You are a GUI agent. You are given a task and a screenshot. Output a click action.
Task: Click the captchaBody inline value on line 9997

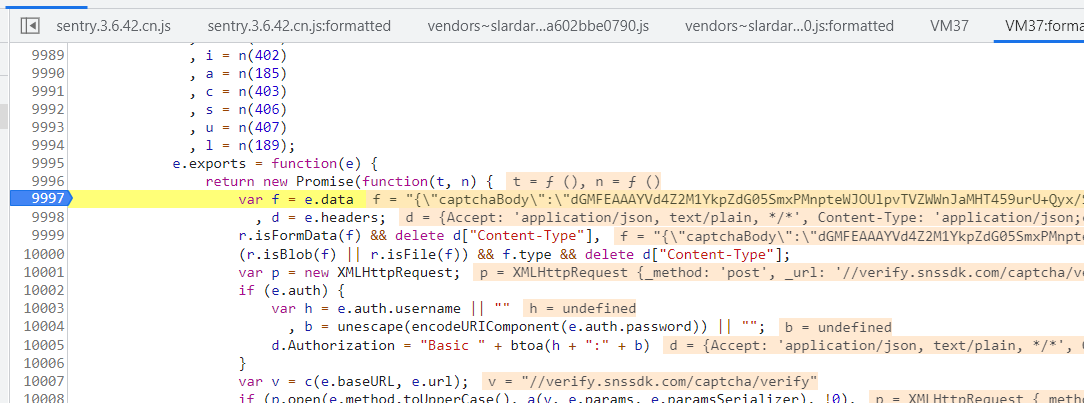(726, 200)
